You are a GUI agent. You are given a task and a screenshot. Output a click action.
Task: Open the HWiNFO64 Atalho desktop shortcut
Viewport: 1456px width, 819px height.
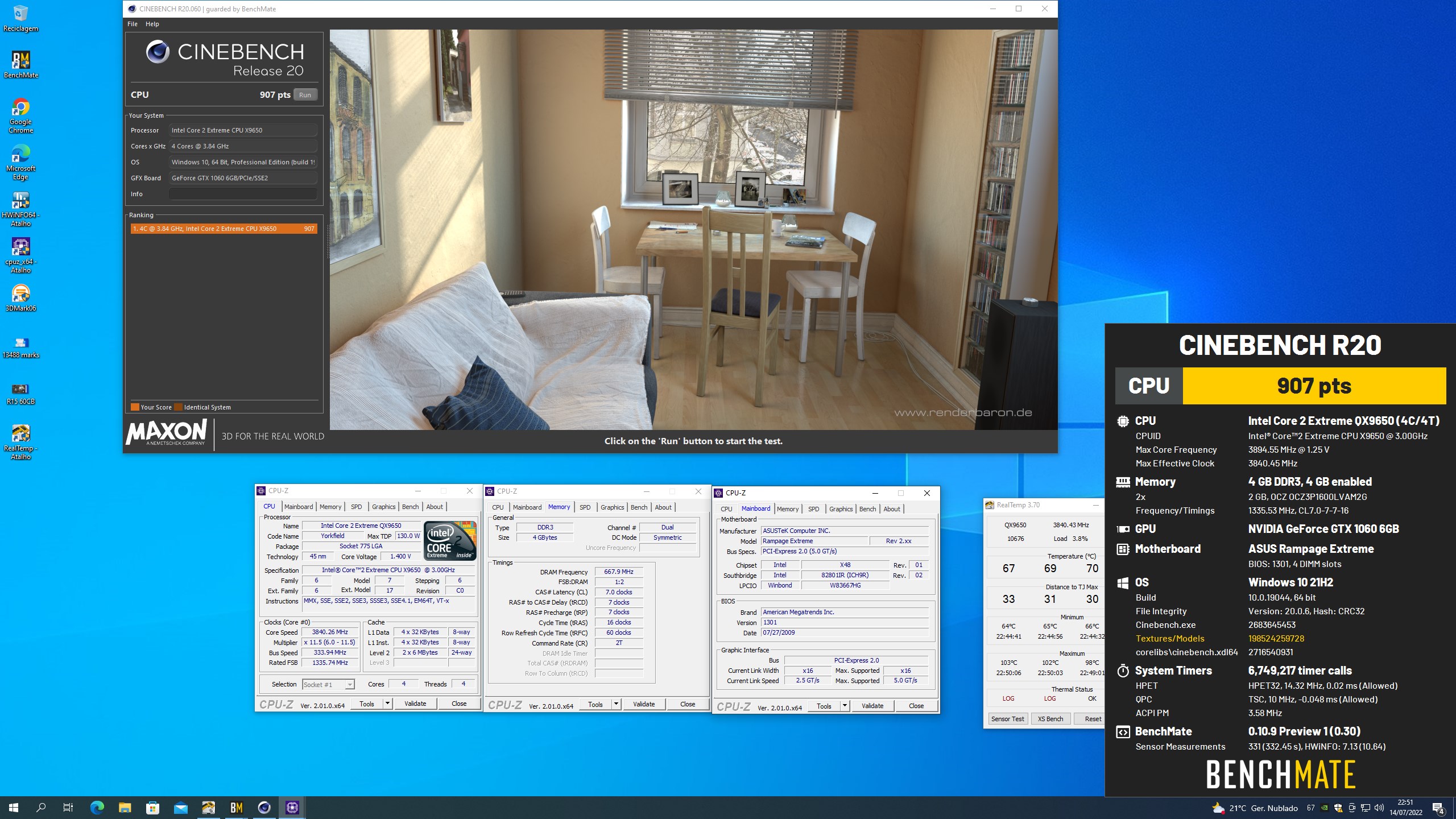point(20,209)
